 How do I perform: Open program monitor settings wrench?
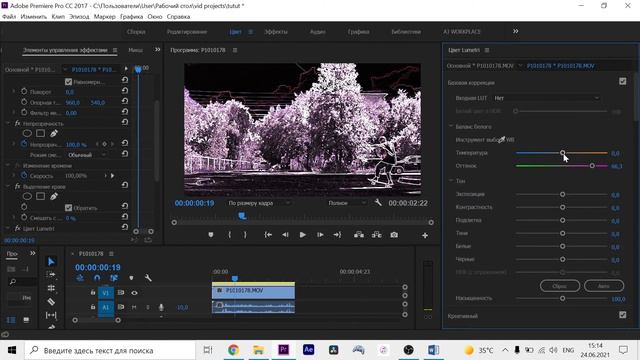pyautogui.click(x=378, y=202)
